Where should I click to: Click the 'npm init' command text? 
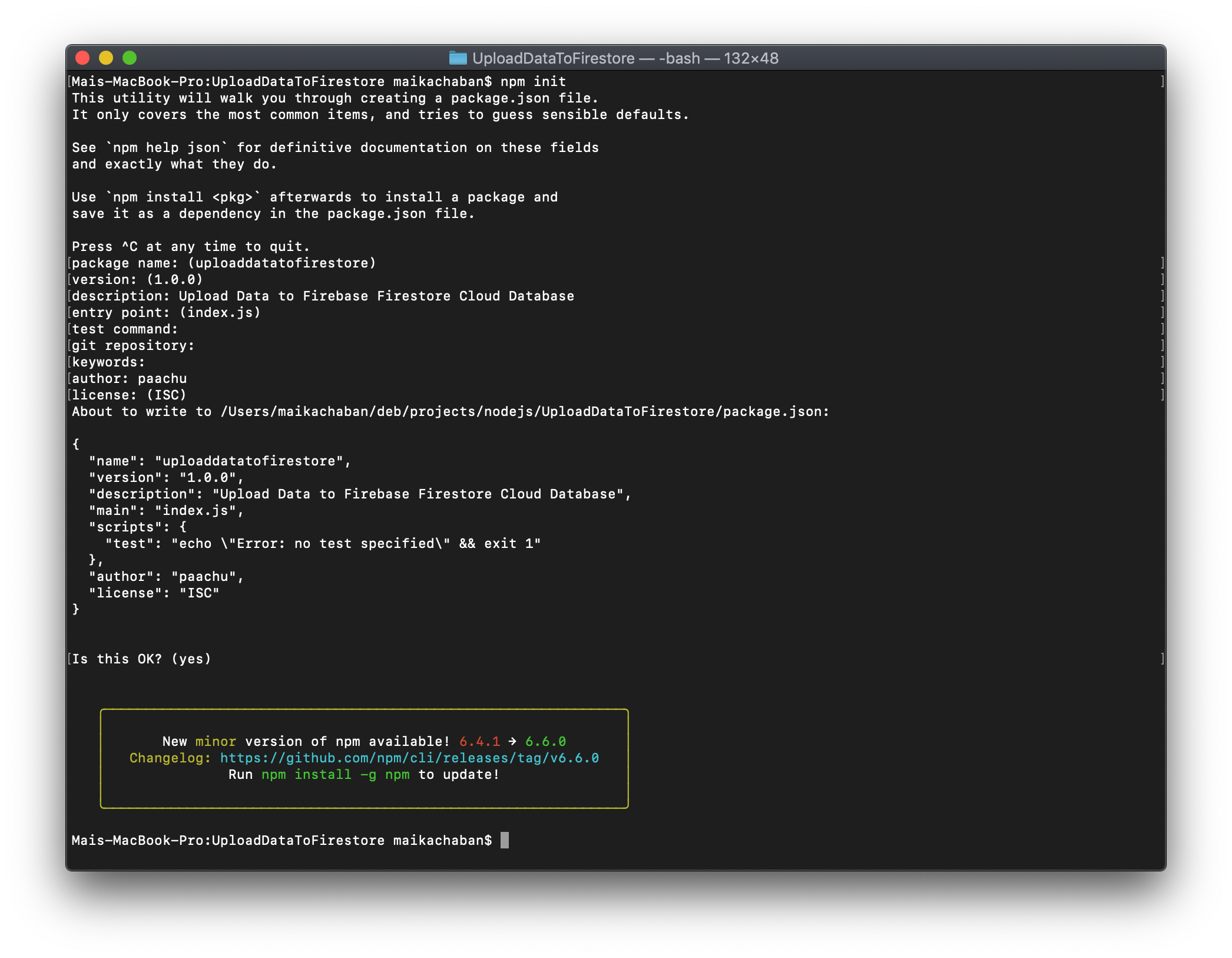[x=533, y=82]
